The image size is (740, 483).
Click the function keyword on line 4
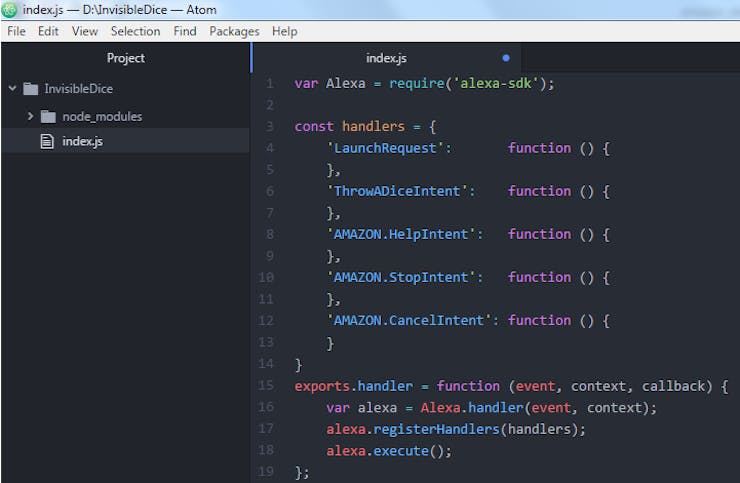pos(539,148)
